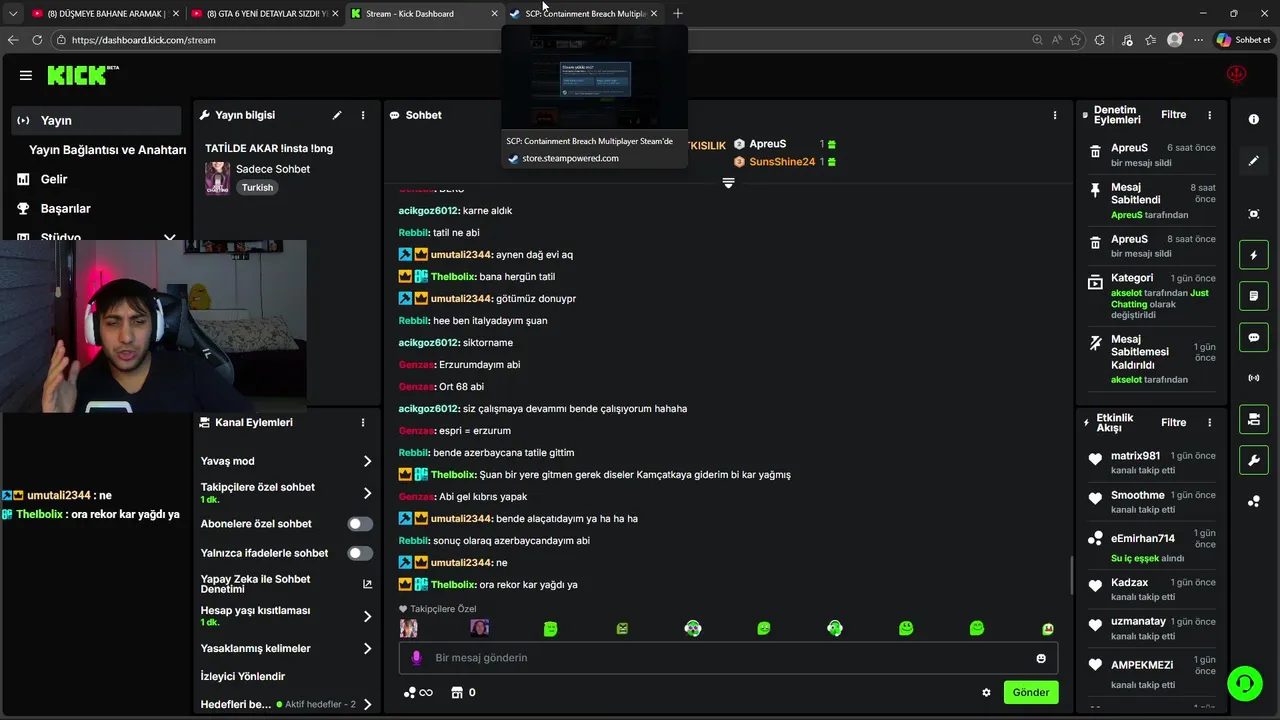The height and width of the screenshot is (720, 1280).
Task: Expand the Hedefleri chevron
Action: click(x=367, y=704)
